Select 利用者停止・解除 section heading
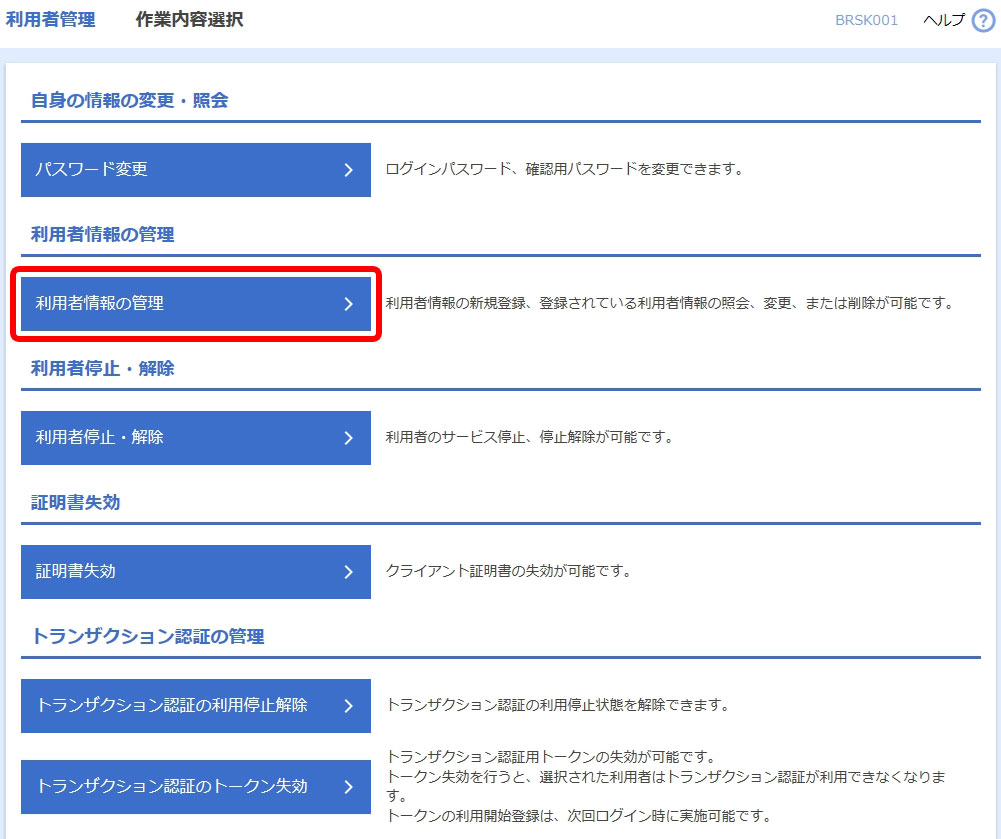Screen dimensions: 1001x839 (102, 368)
